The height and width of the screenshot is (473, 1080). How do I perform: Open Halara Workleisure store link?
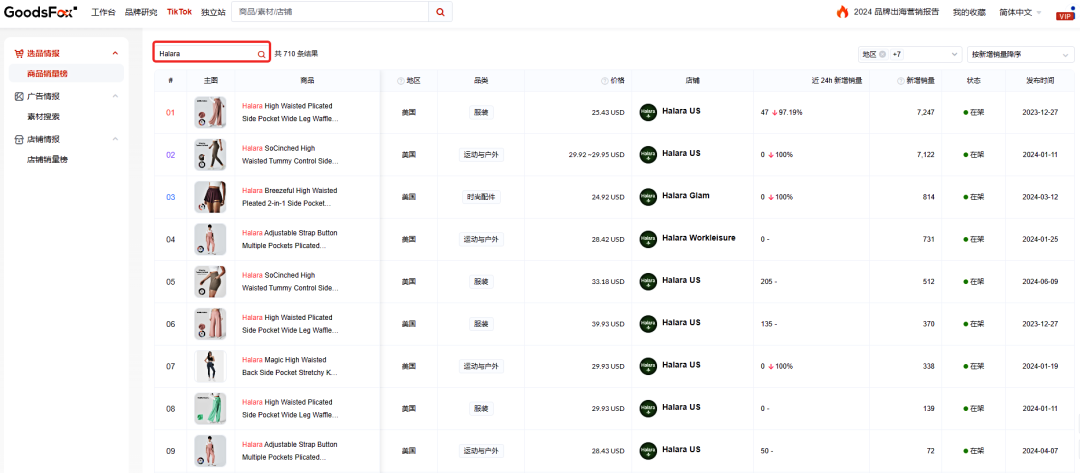pyautogui.click(x=698, y=238)
